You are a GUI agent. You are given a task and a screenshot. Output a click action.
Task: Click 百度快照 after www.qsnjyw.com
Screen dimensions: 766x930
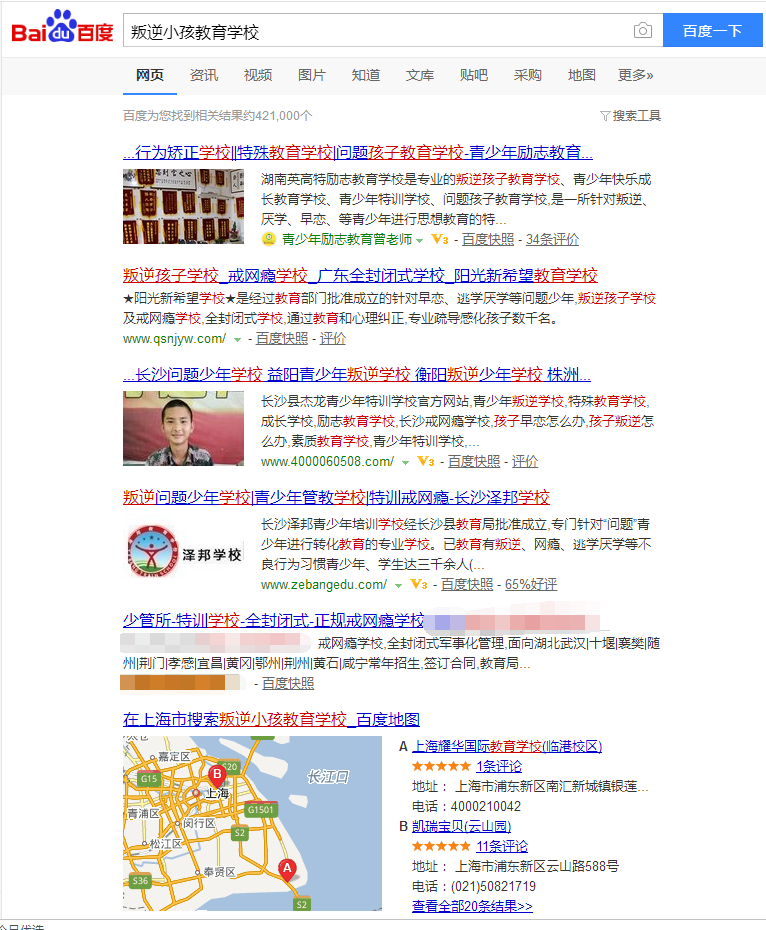282,339
